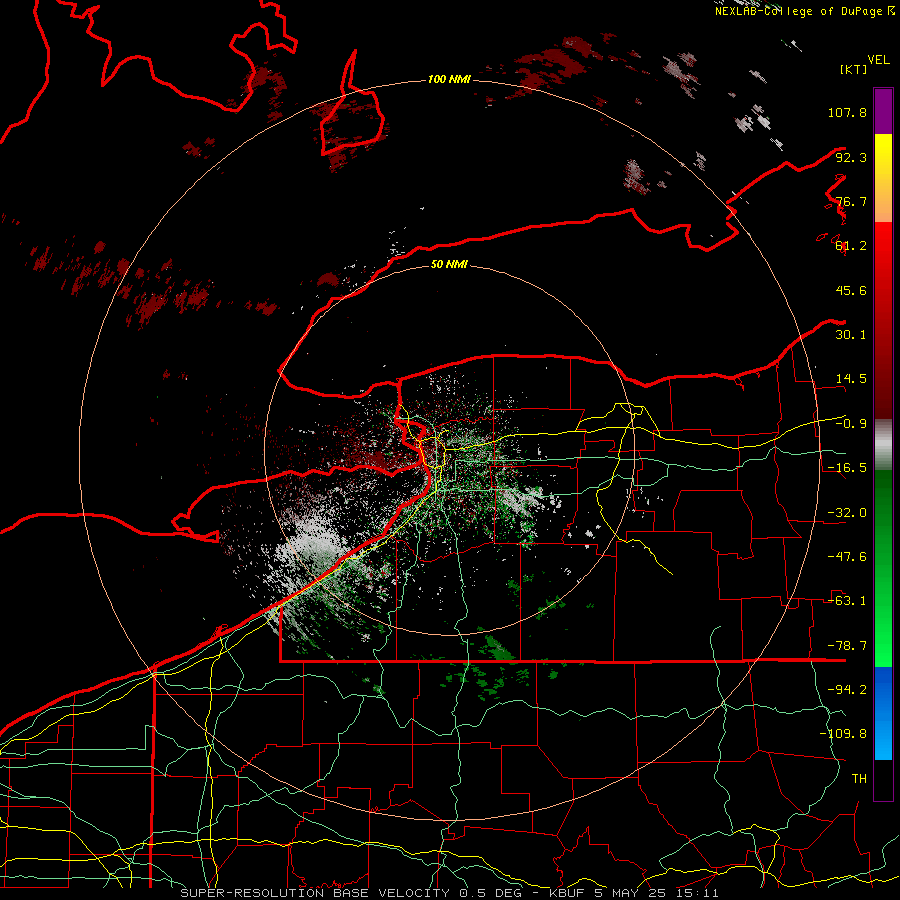Click the -47.6 value on velocity scale
The width and height of the screenshot is (900, 900).
point(847,557)
